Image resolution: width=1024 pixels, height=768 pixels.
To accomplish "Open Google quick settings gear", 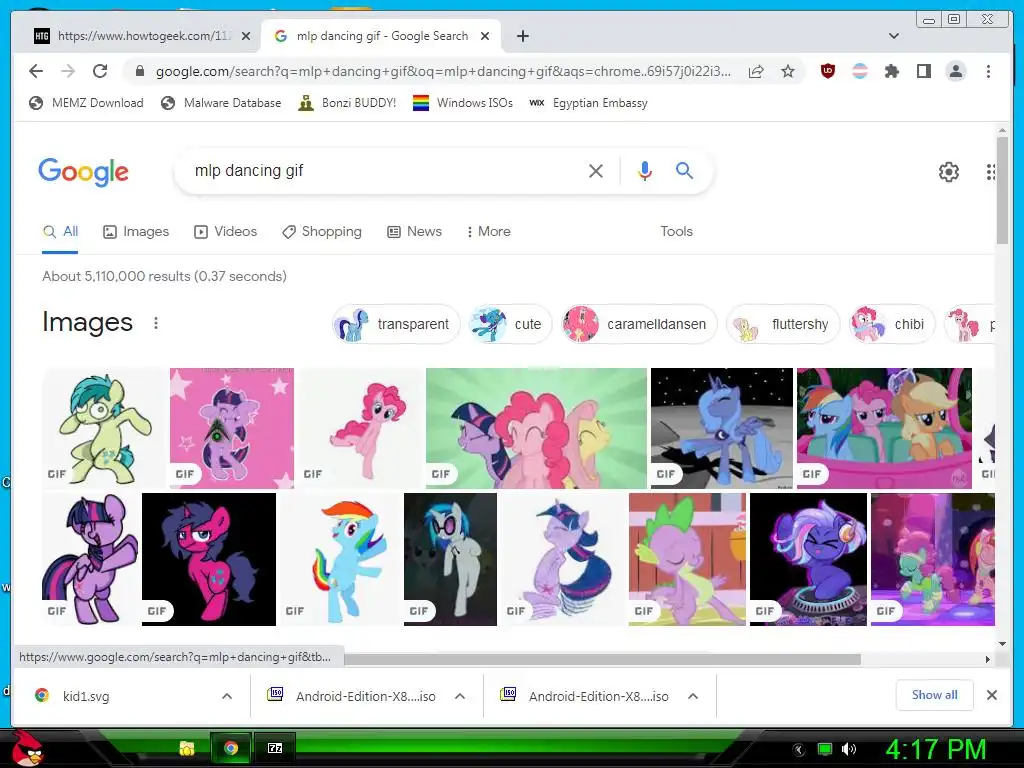I will 948,172.
